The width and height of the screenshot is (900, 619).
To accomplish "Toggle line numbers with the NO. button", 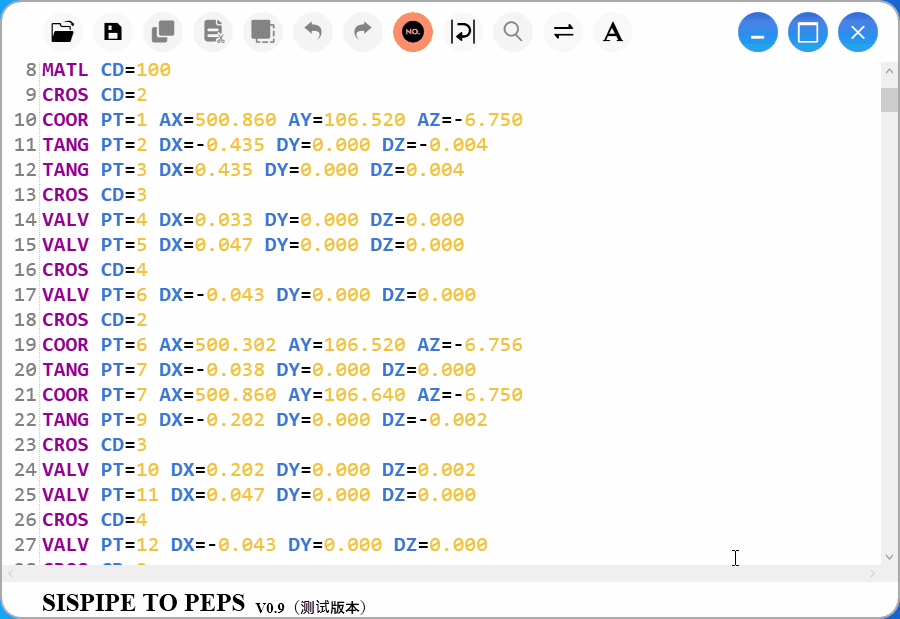I will tap(413, 32).
